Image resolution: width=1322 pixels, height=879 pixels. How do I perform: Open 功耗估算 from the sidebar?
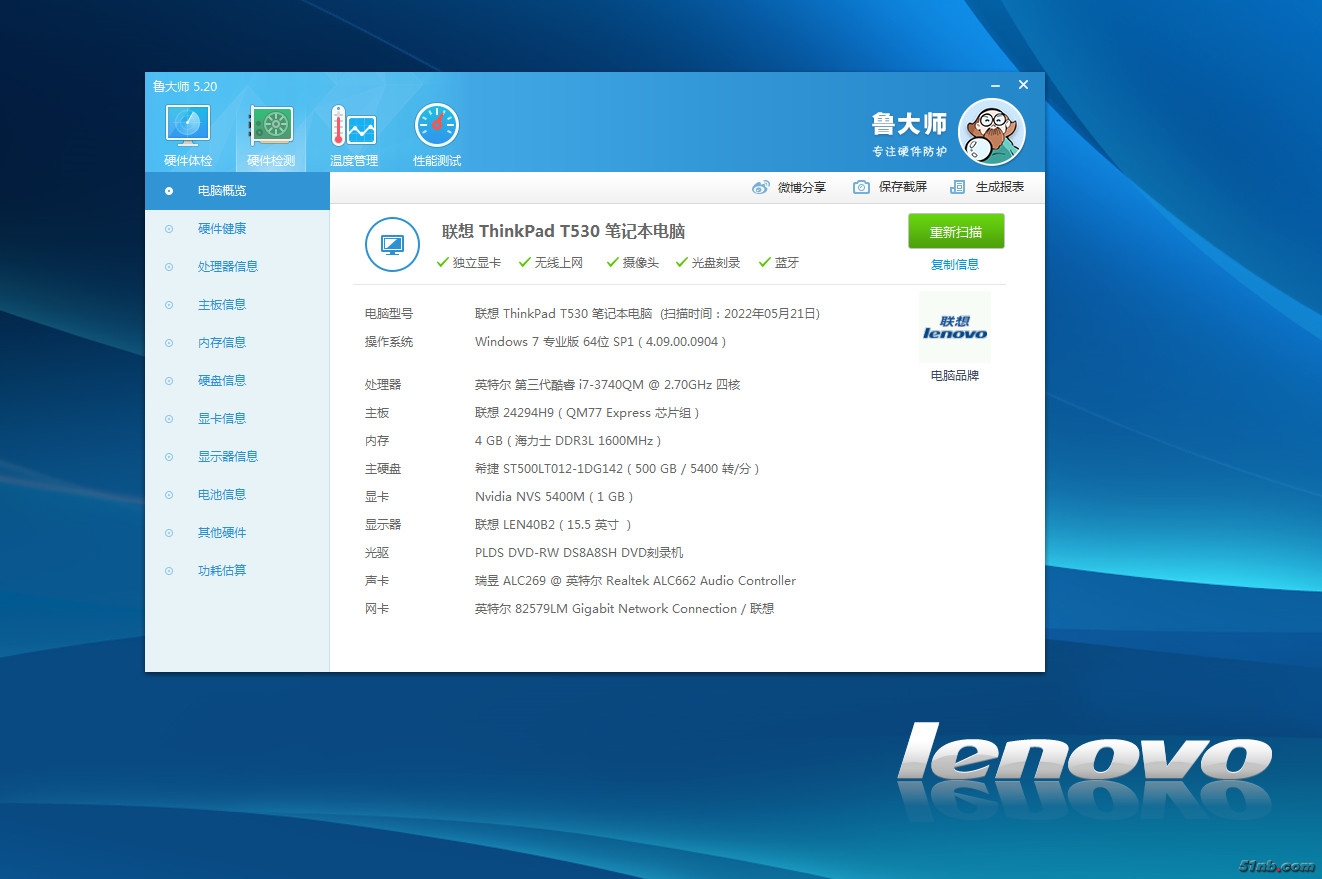(x=222, y=571)
